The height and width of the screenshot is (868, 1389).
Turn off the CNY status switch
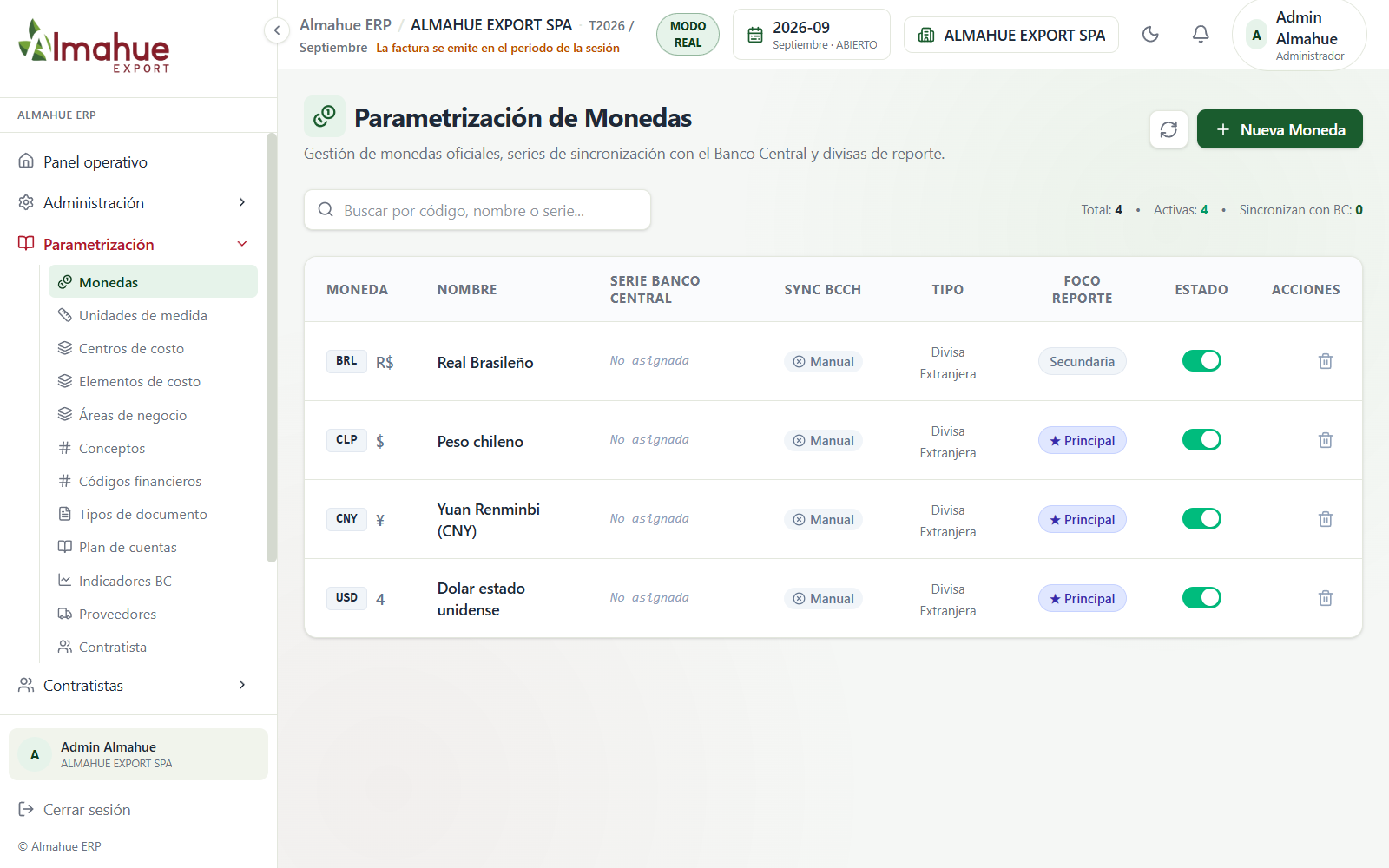(x=1201, y=518)
